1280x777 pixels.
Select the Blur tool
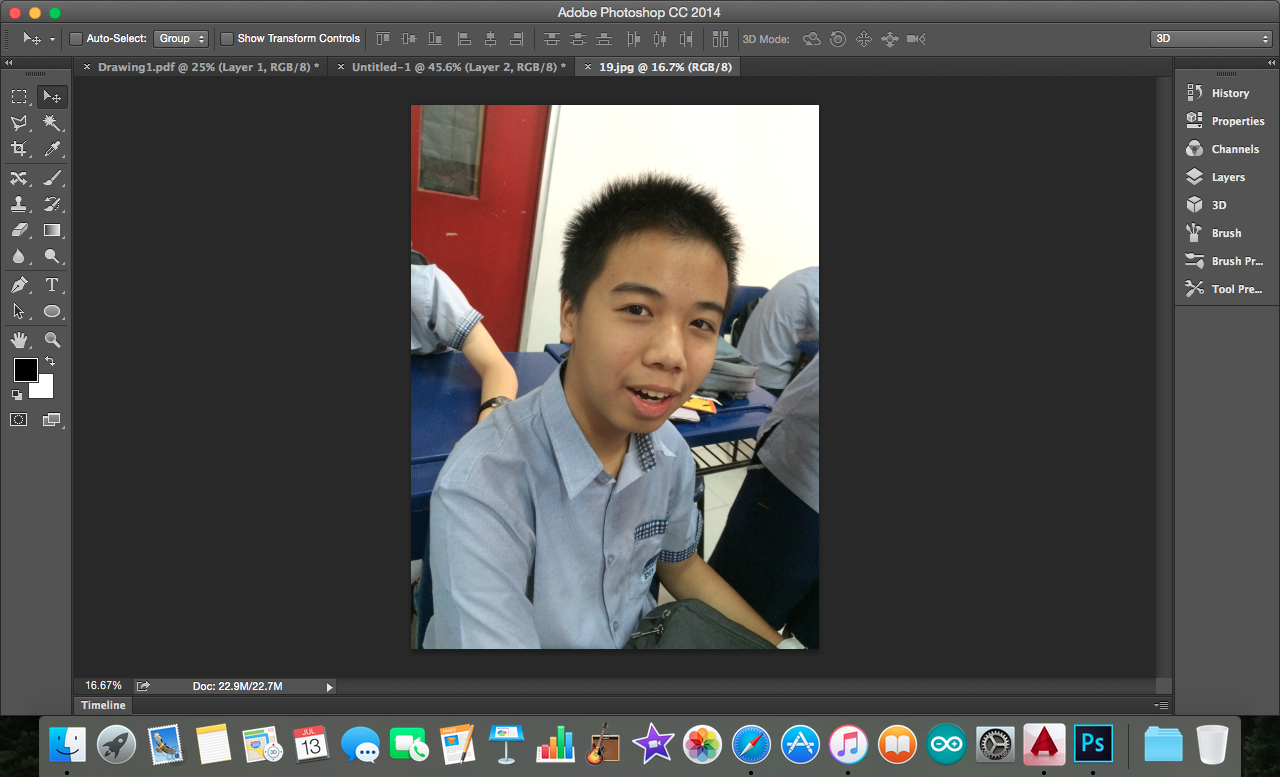tap(19, 256)
